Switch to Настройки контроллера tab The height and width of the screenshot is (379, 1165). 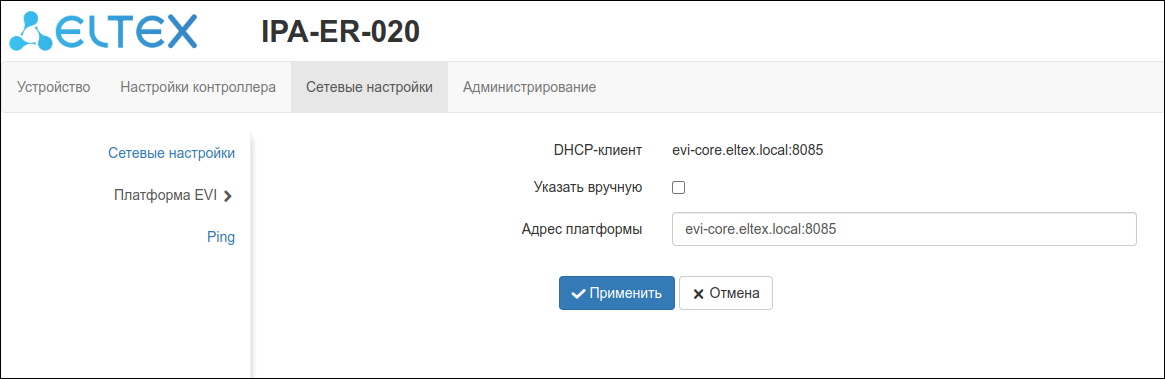(198, 87)
